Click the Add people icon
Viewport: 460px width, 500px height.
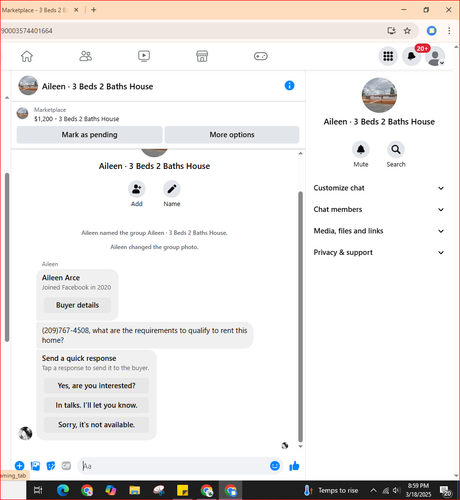[137, 189]
